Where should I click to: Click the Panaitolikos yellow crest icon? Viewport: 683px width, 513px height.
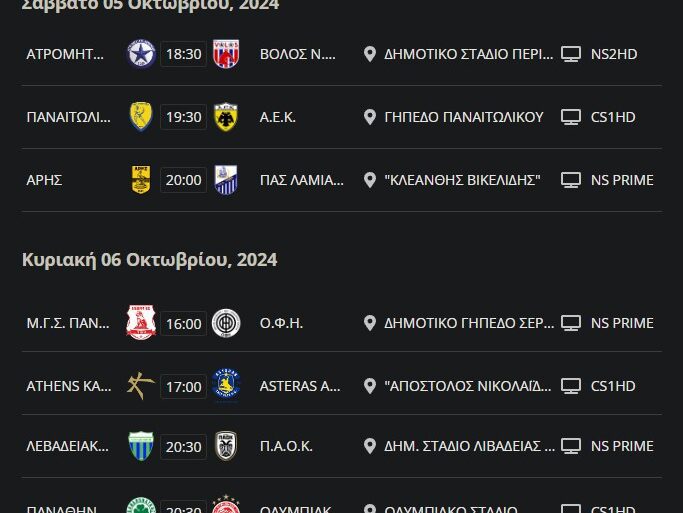pyautogui.click(x=141, y=117)
